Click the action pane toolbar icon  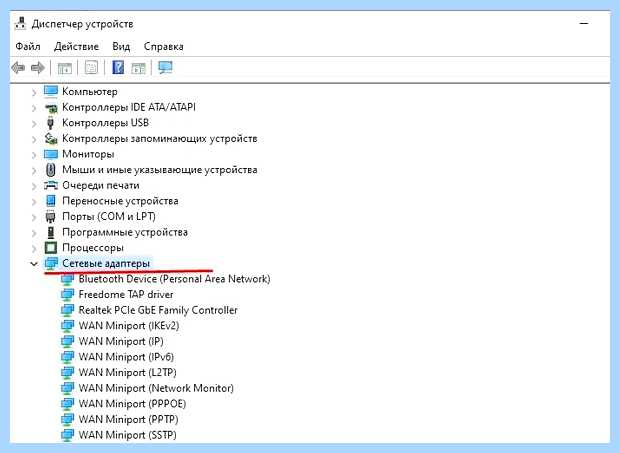point(138,68)
